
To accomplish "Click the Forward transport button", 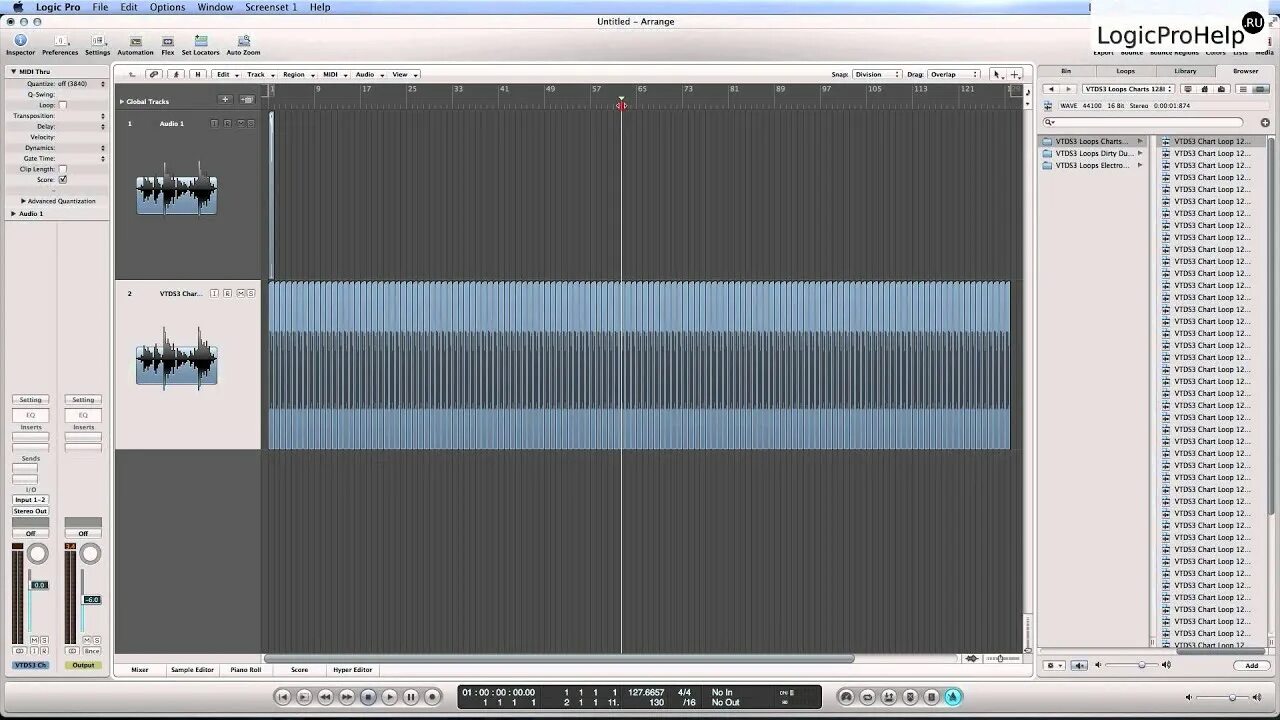I will point(347,697).
